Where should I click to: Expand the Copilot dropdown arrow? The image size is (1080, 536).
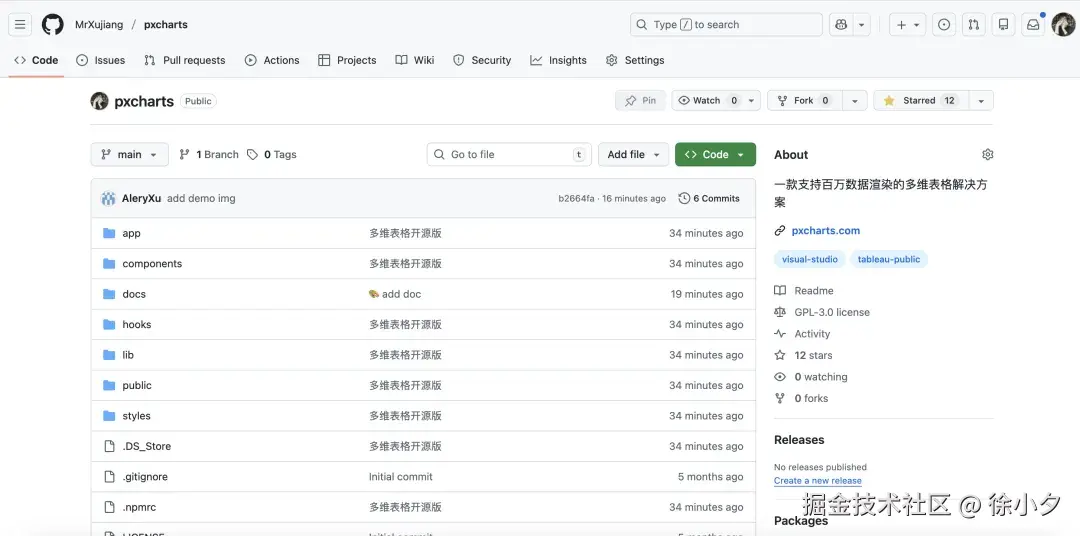(862, 25)
